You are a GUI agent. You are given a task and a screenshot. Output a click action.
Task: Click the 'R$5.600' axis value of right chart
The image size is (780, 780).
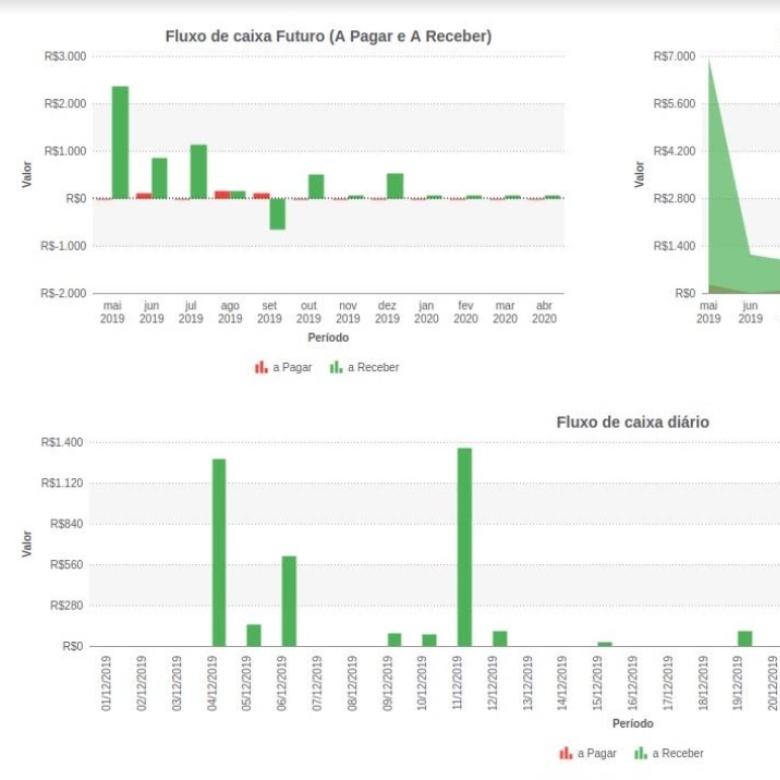tap(675, 103)
